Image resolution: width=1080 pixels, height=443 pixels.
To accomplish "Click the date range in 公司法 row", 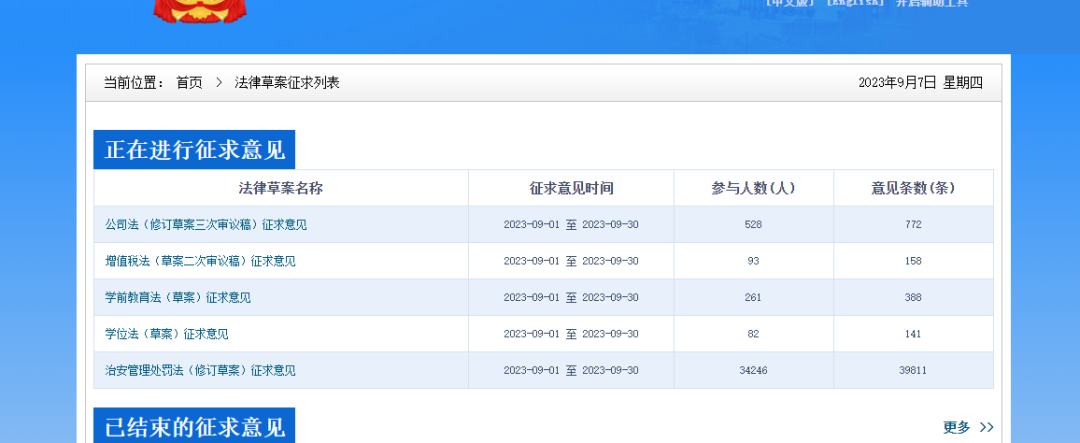I will click(x=571, y=225).
